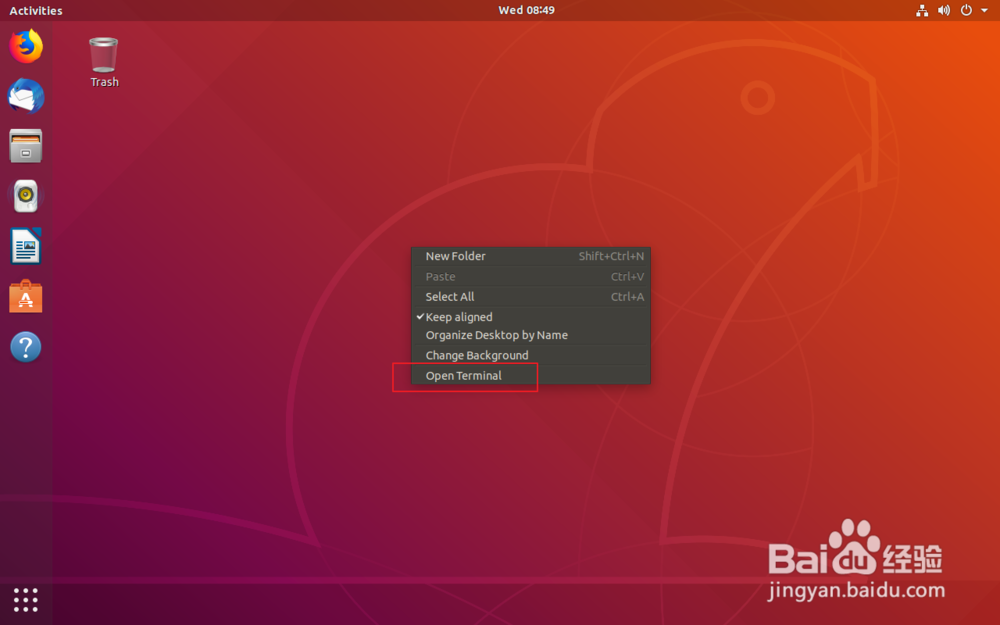This screenshot has width=1000, height=625.
Task: Open the clock calendar Wed 08:49
Action: 526,10
